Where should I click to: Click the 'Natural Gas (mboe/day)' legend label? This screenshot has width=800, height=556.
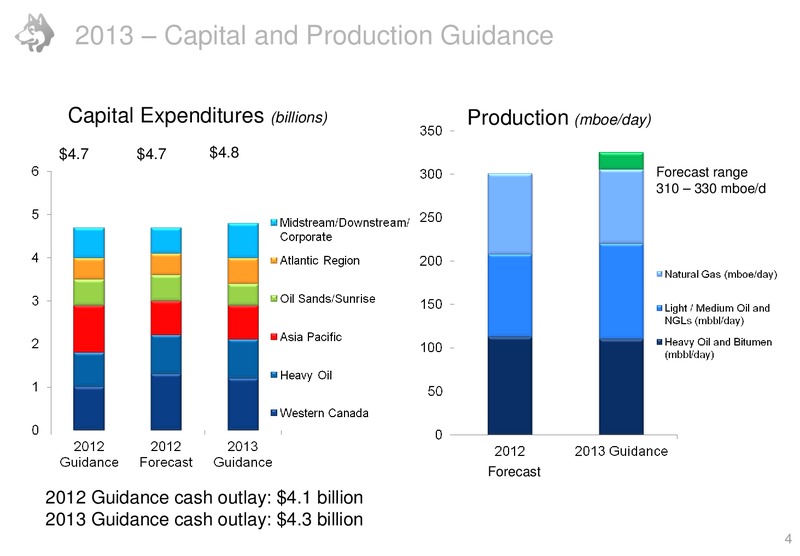(x=720, y=274)
